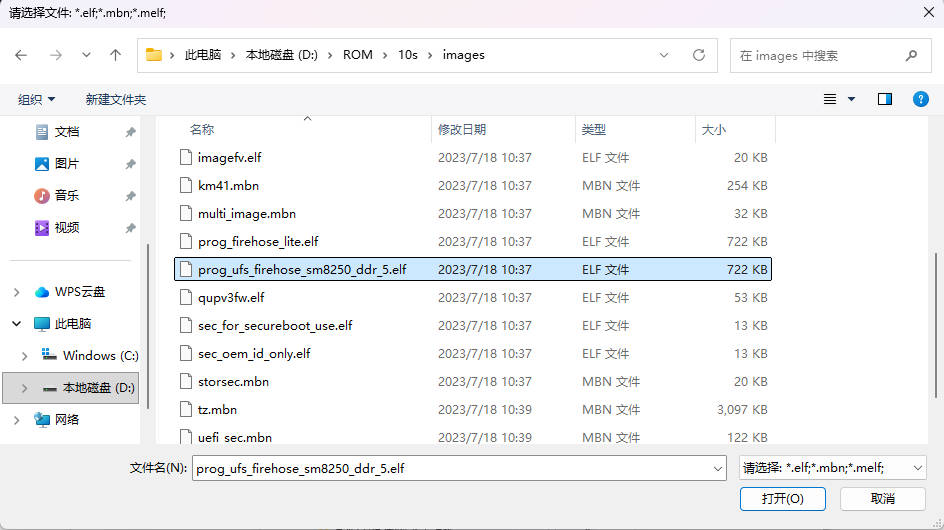Expand the WPS云盘 tree node
The image size is (944, 530).
point(16,292)
